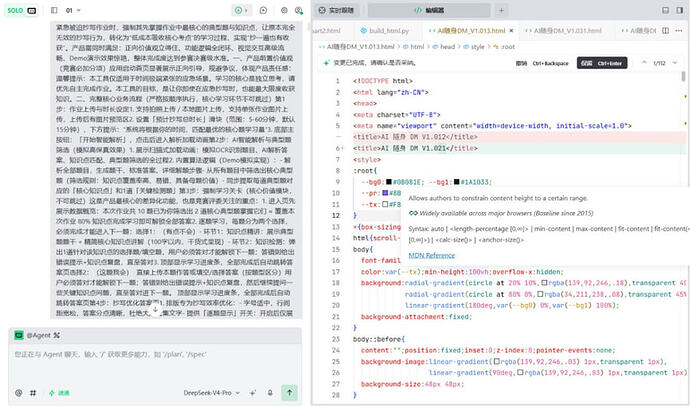Click the split editor icon
690x406 pixels.
click(665, 31)
